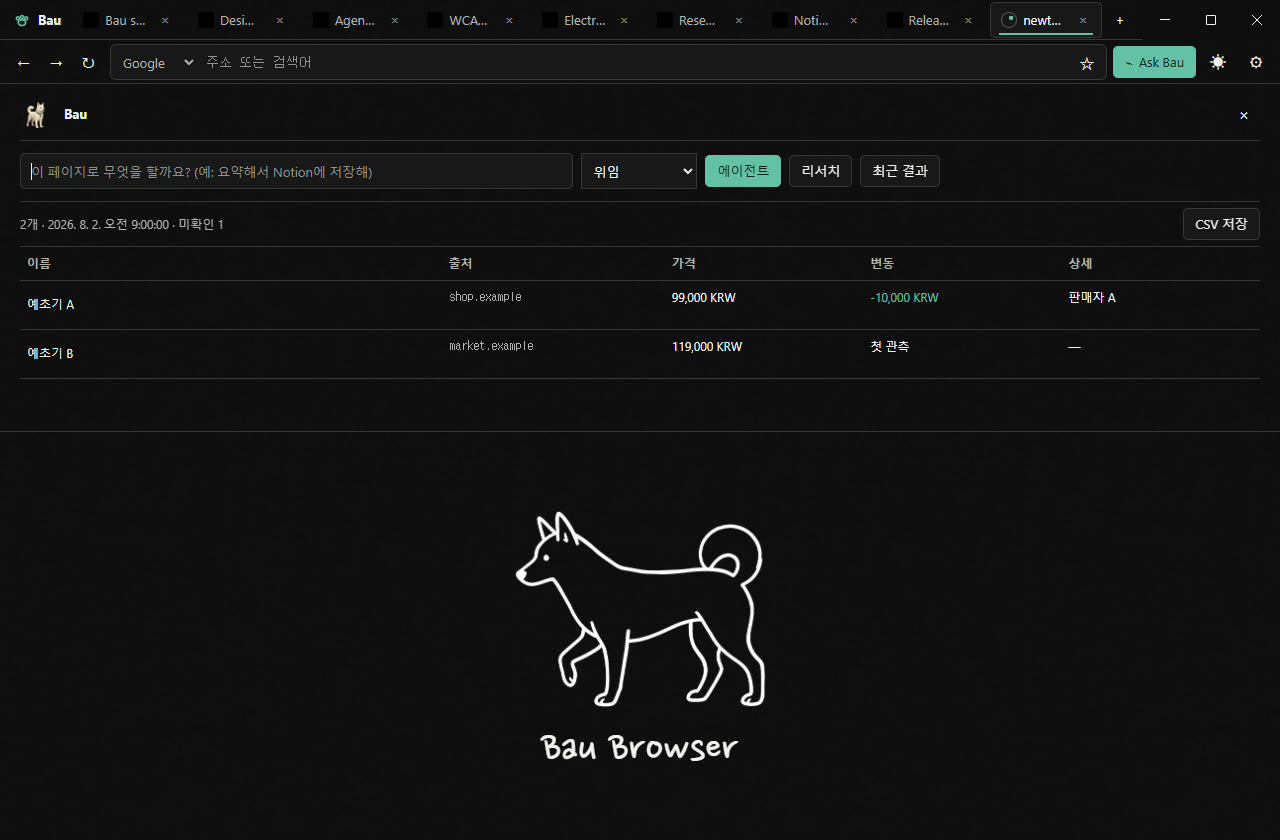Maximize the browser window
The height and width of the screenshot is (840, 1280).
pyautogui.click(x=1211, y=20)
